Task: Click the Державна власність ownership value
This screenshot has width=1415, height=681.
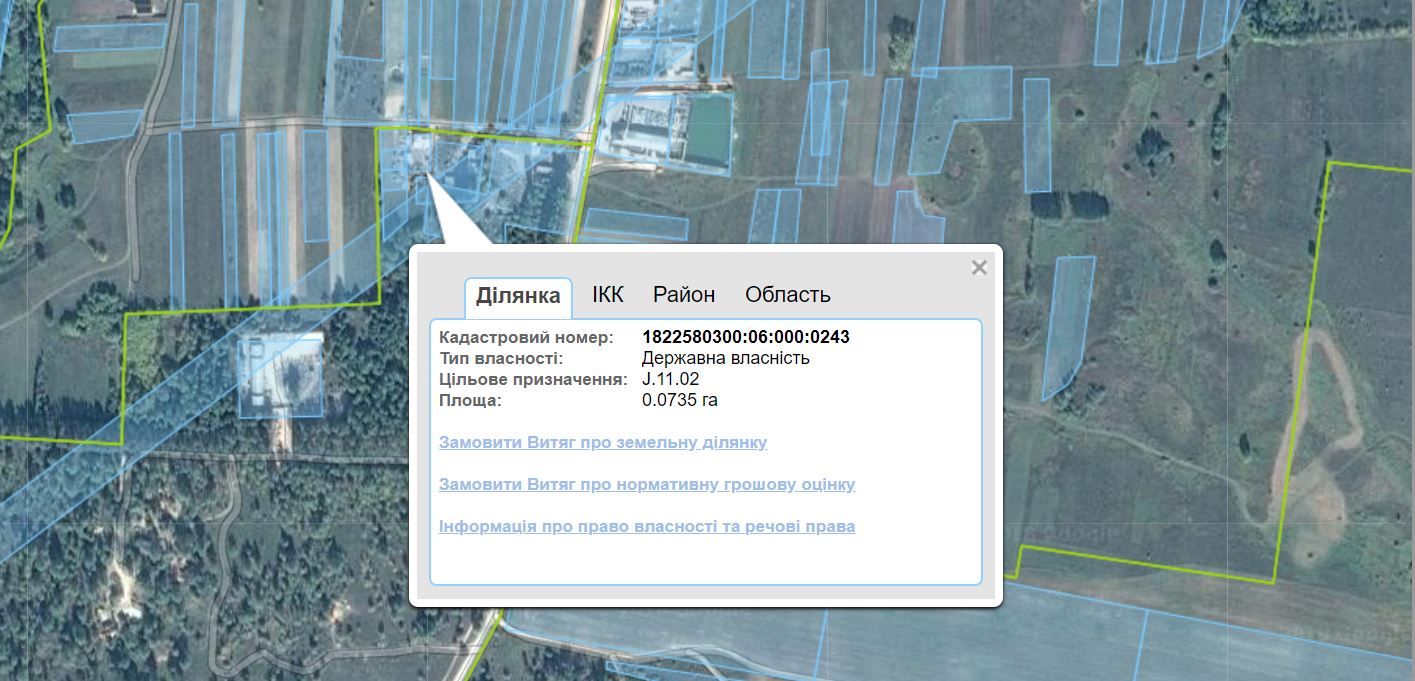Action: coord(725,358)
